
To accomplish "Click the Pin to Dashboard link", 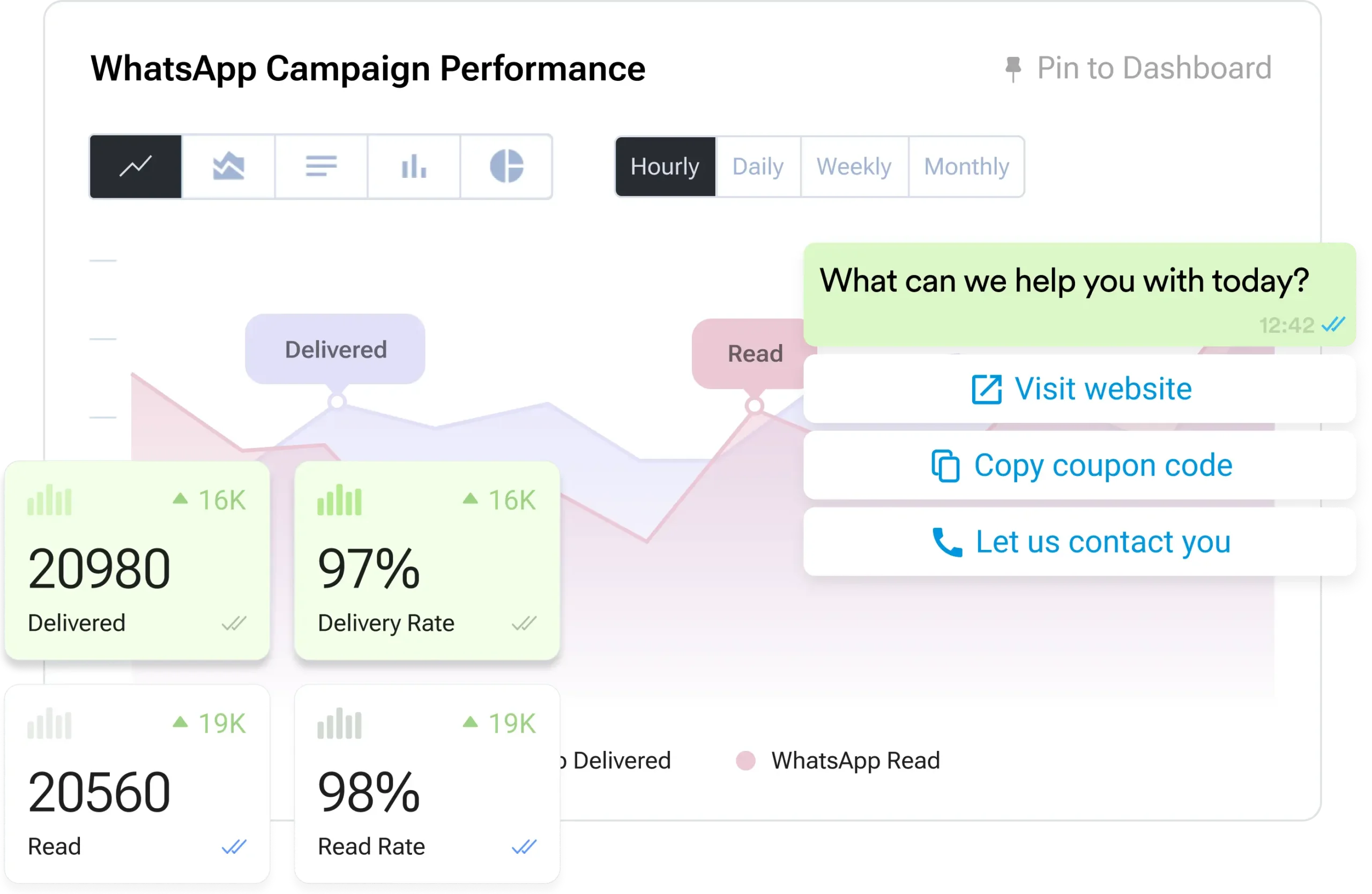I will (1153, 68).
